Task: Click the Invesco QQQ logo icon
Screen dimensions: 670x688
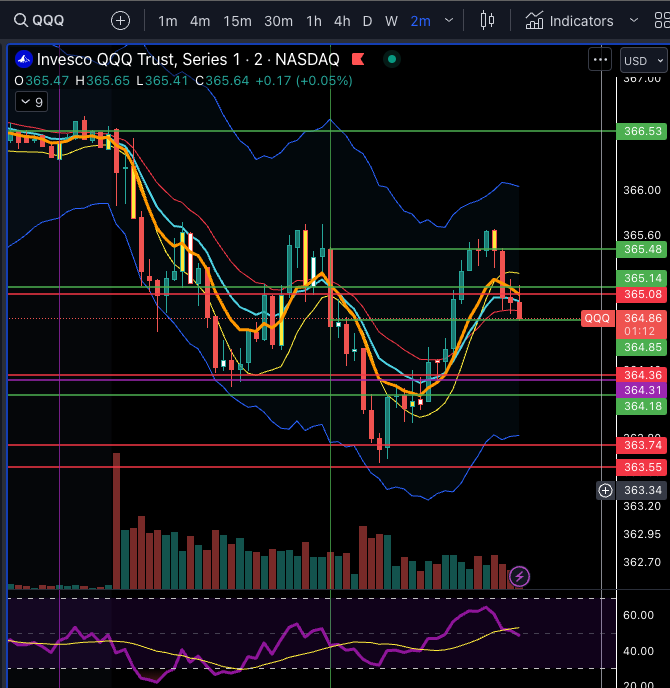Action: (24, 59)
